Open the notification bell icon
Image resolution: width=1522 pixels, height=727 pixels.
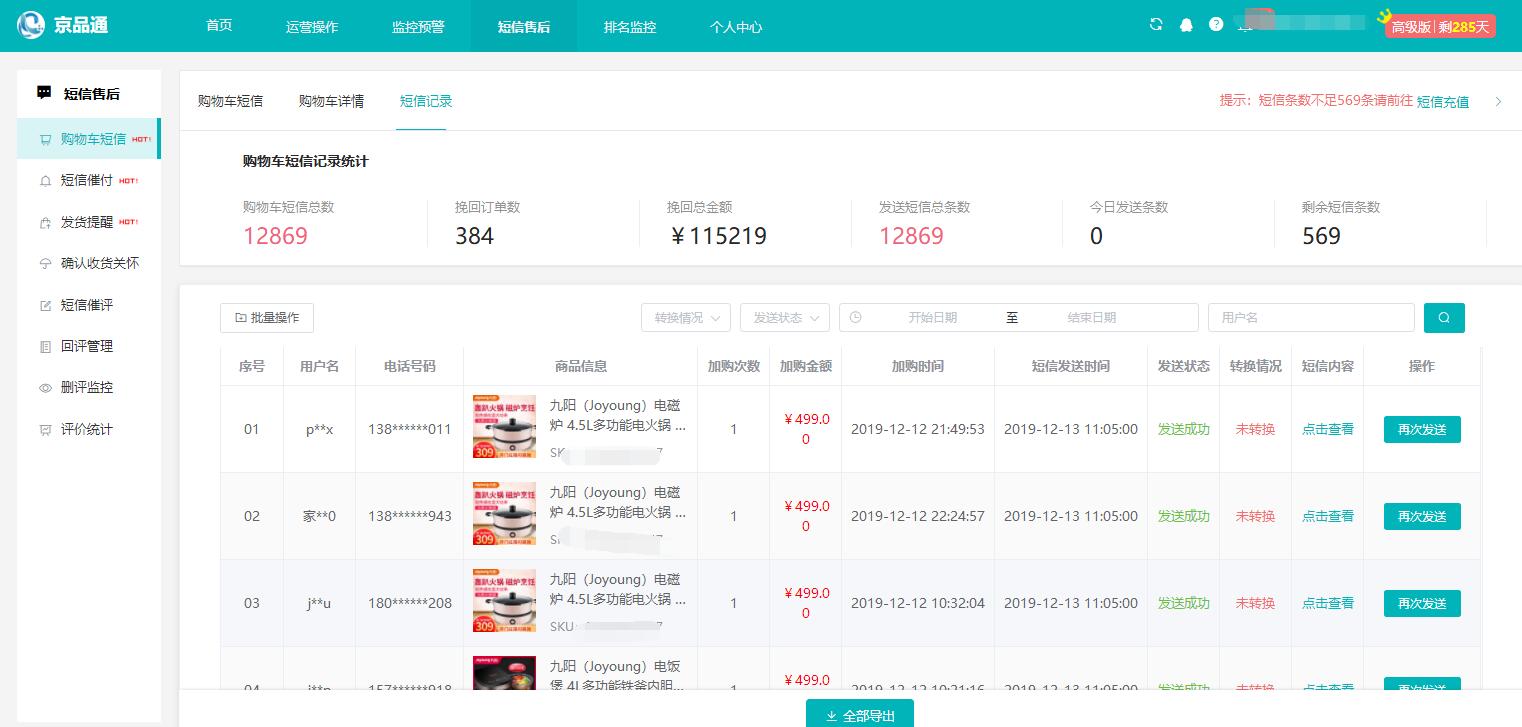point(1186,25)
